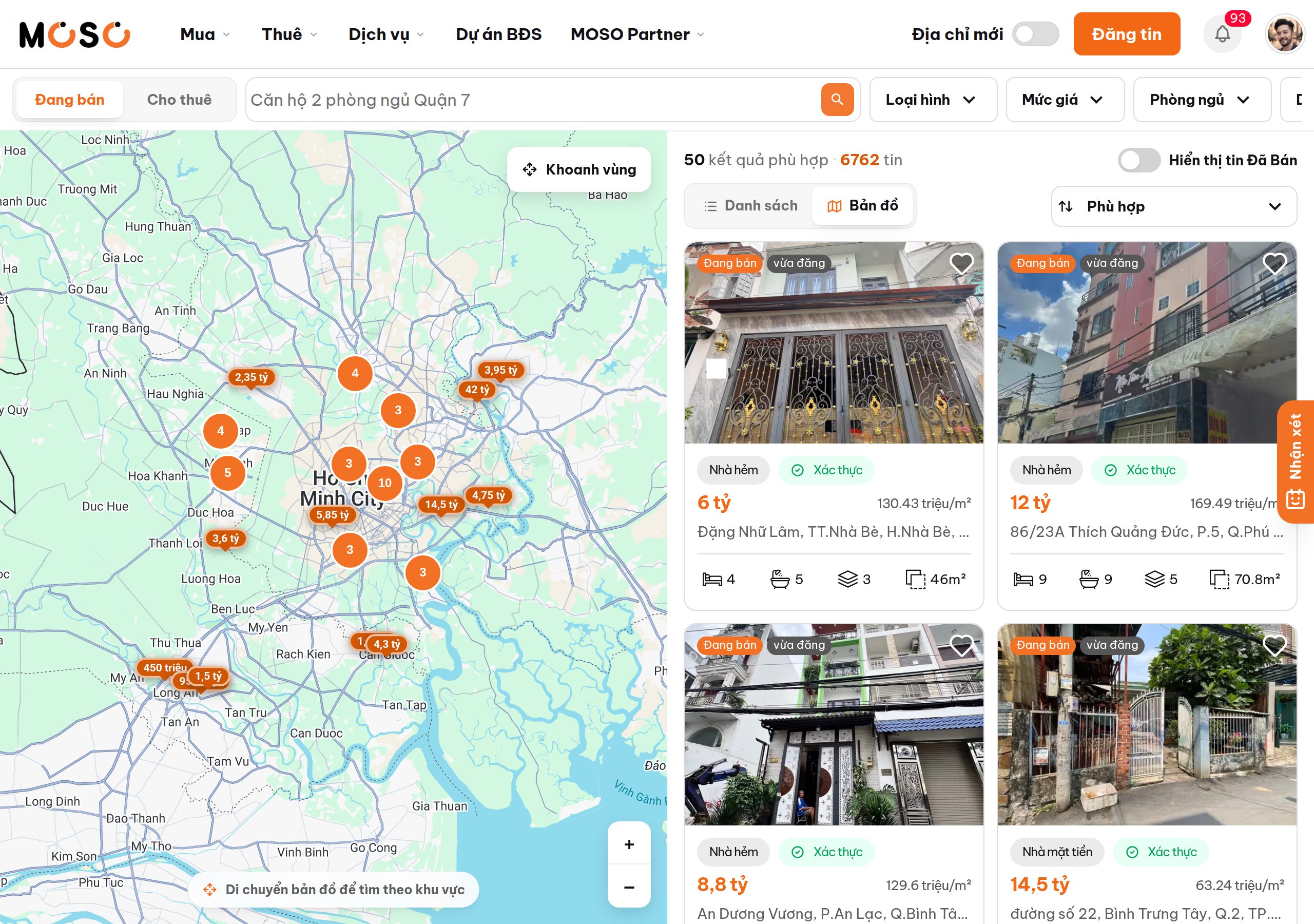Click the Đăng tin button
This screenshot has height=924, width=1314.
[x=1126, y=34]
